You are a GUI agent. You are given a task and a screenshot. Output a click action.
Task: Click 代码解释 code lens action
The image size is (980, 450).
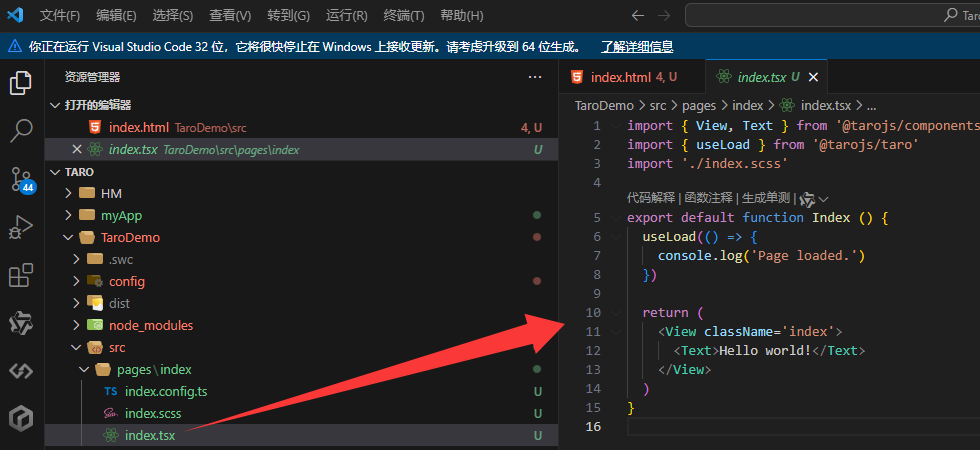651,198
